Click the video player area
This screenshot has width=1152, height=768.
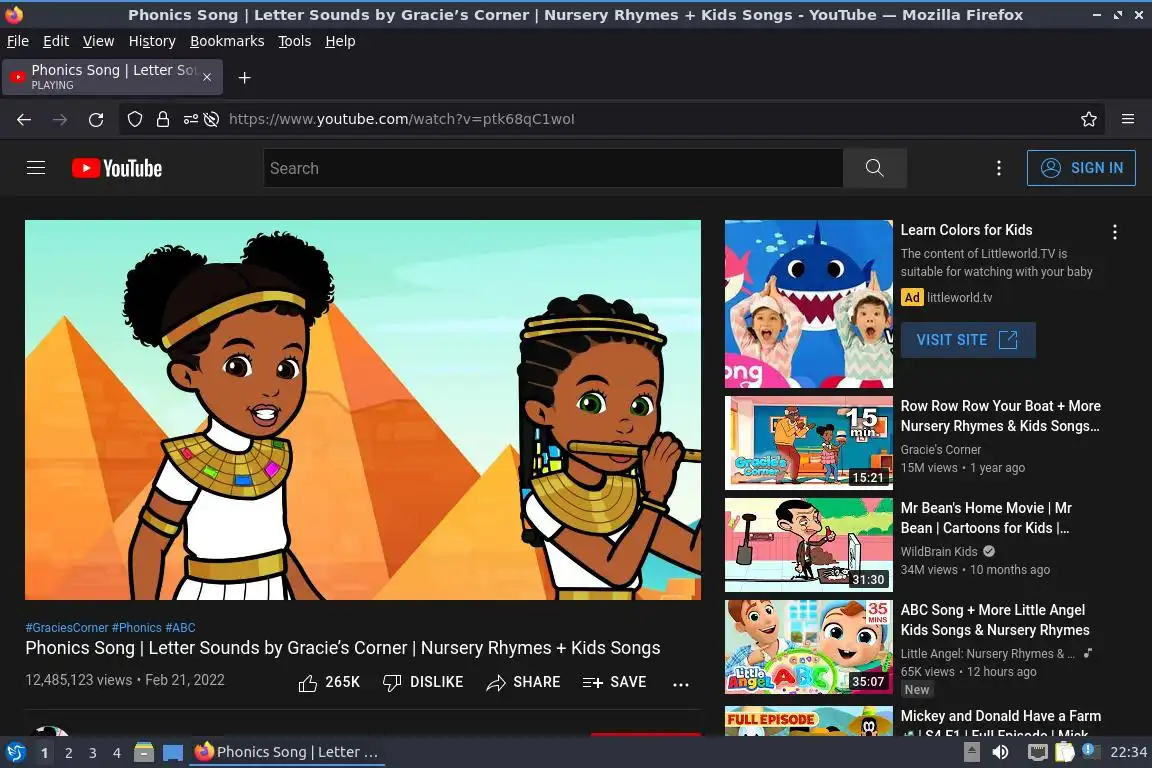coord(363,409)
